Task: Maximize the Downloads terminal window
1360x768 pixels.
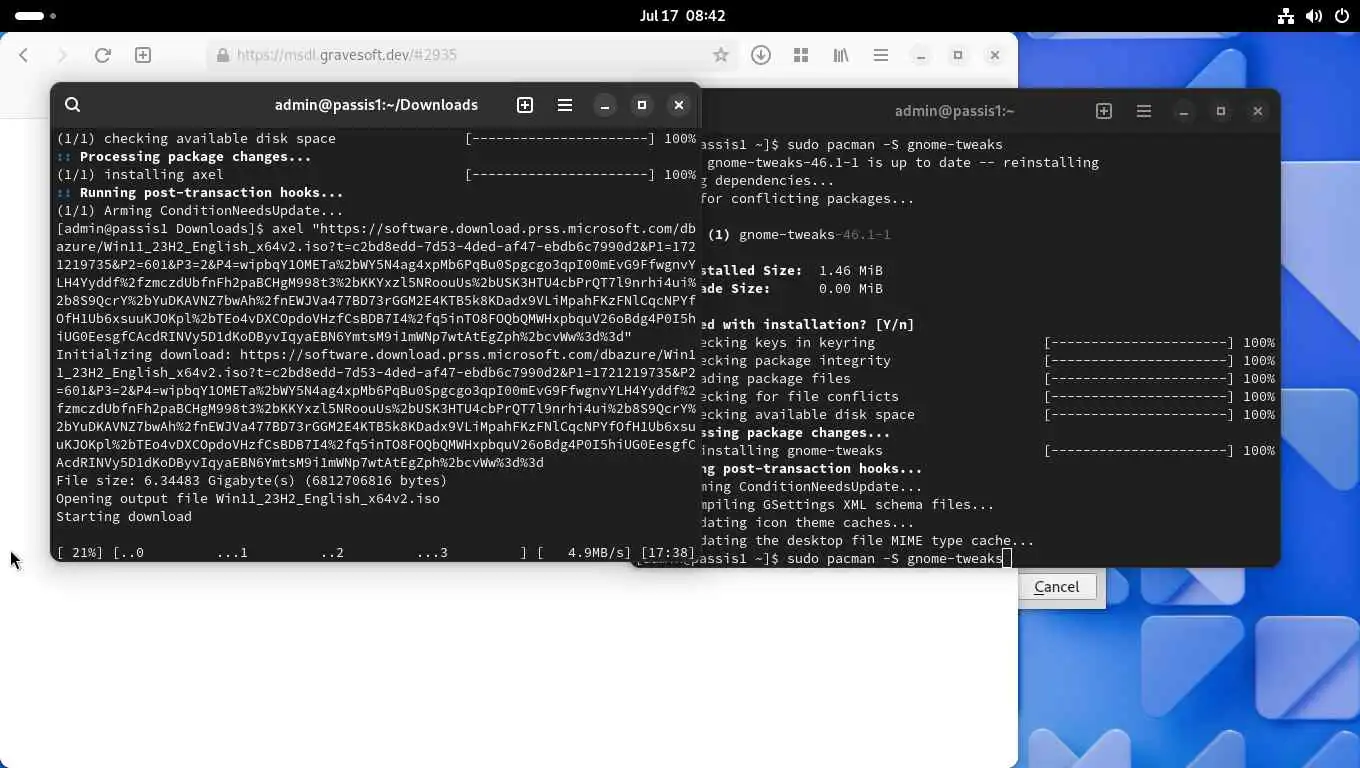Action: point(642,105)
